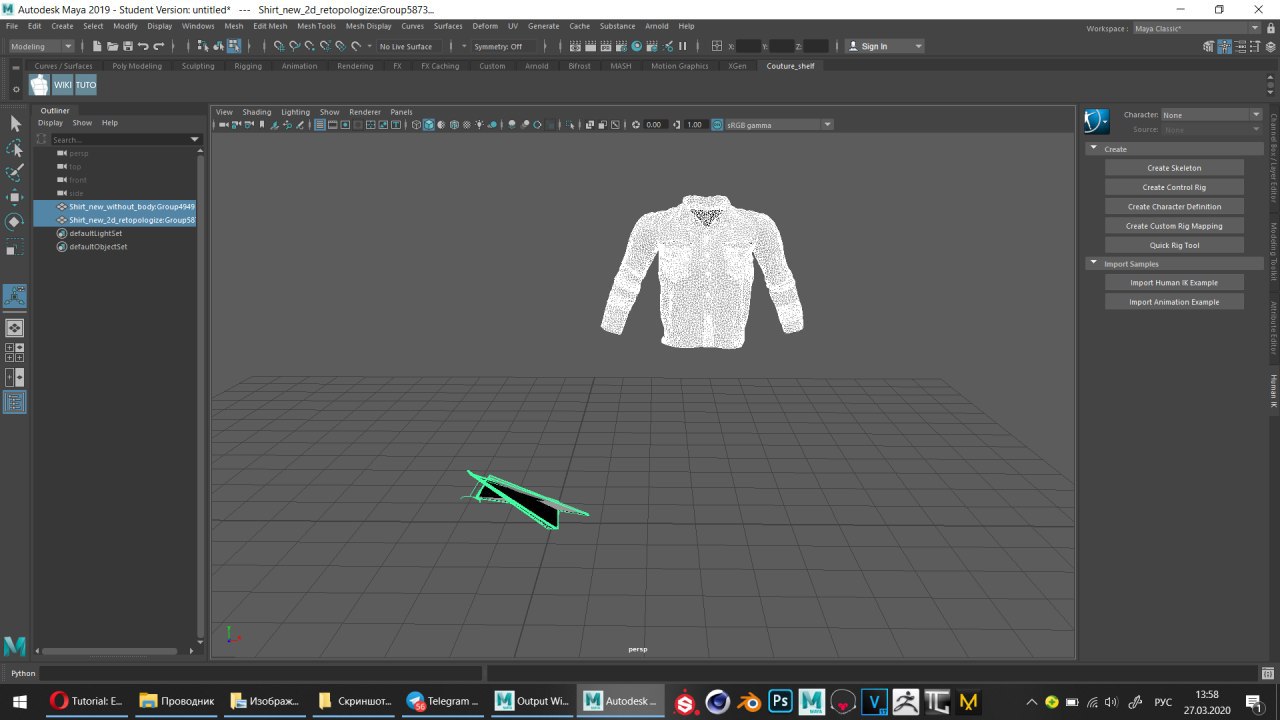
Task: Choose the Scale tool in toolbox
Action: pyautogui.click(x=15, y=246)
